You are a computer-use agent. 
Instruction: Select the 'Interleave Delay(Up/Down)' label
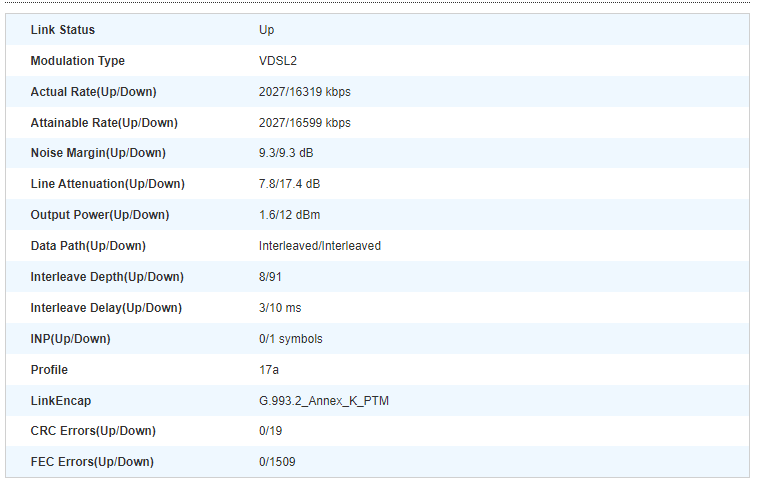106,307
